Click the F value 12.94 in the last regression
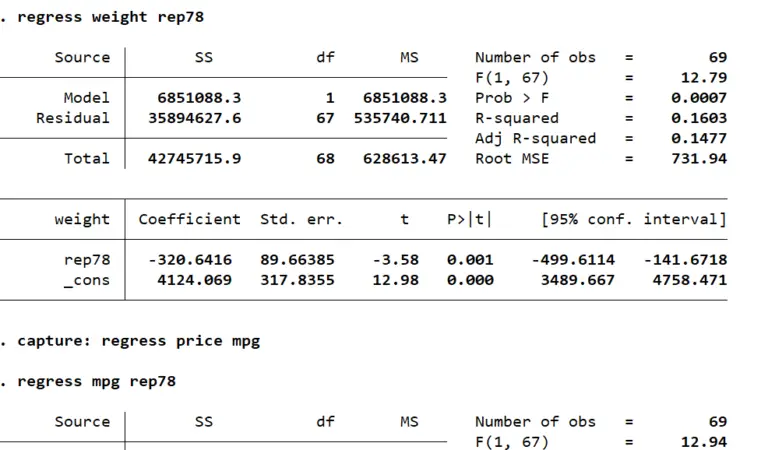 pyautogui.click(x=707, y=441)
